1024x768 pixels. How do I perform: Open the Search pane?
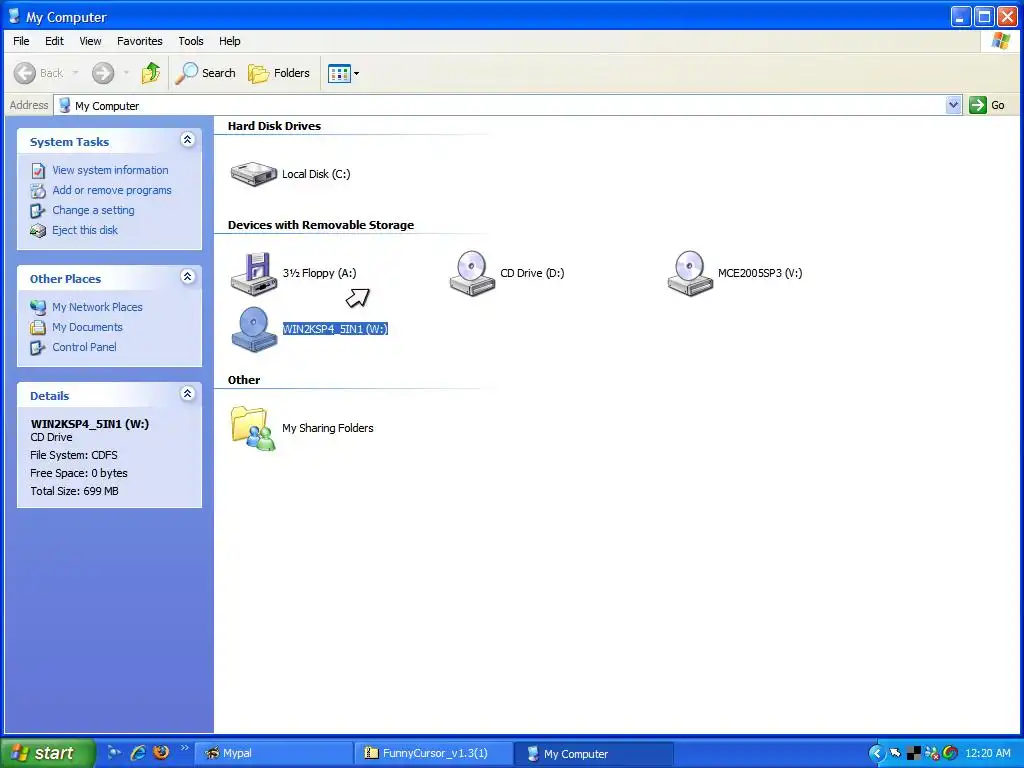click(205, 73)
